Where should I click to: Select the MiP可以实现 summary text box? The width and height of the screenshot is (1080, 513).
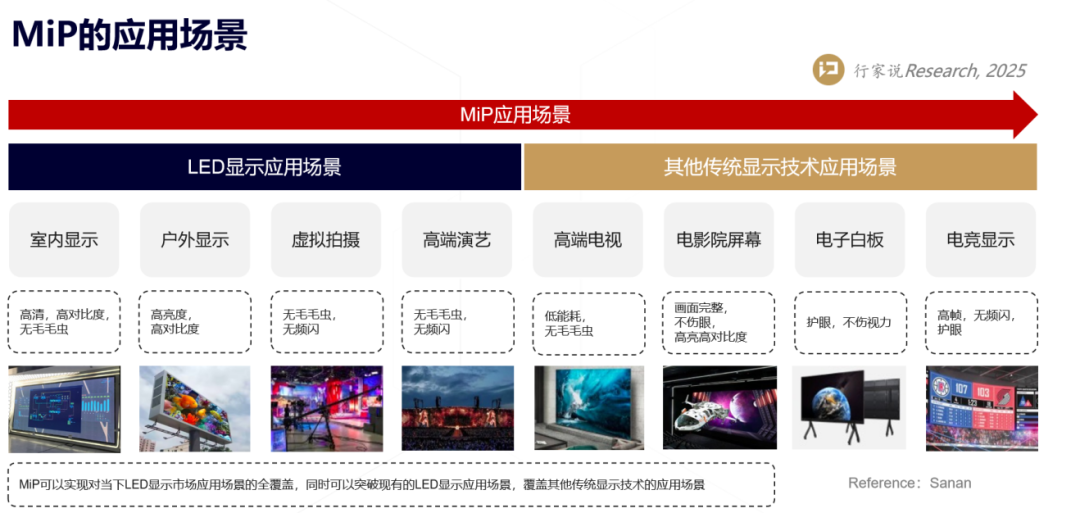point(391,485)
